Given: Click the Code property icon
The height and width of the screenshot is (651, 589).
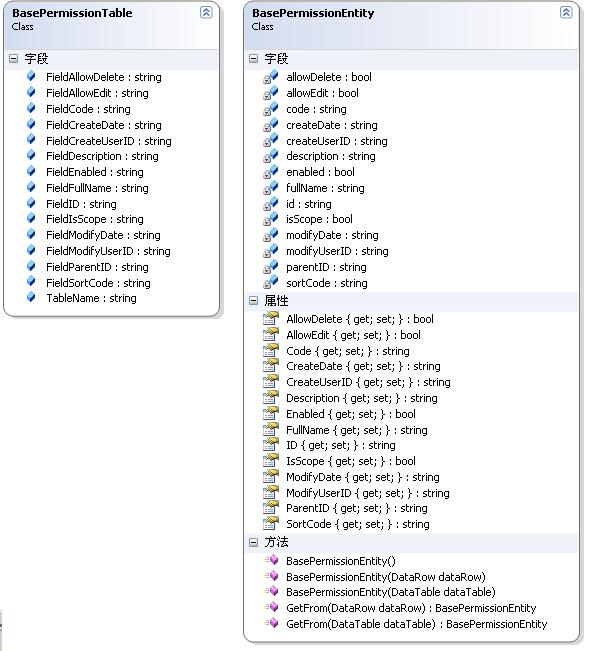Looking at the screenshot, I should [271, 351].
